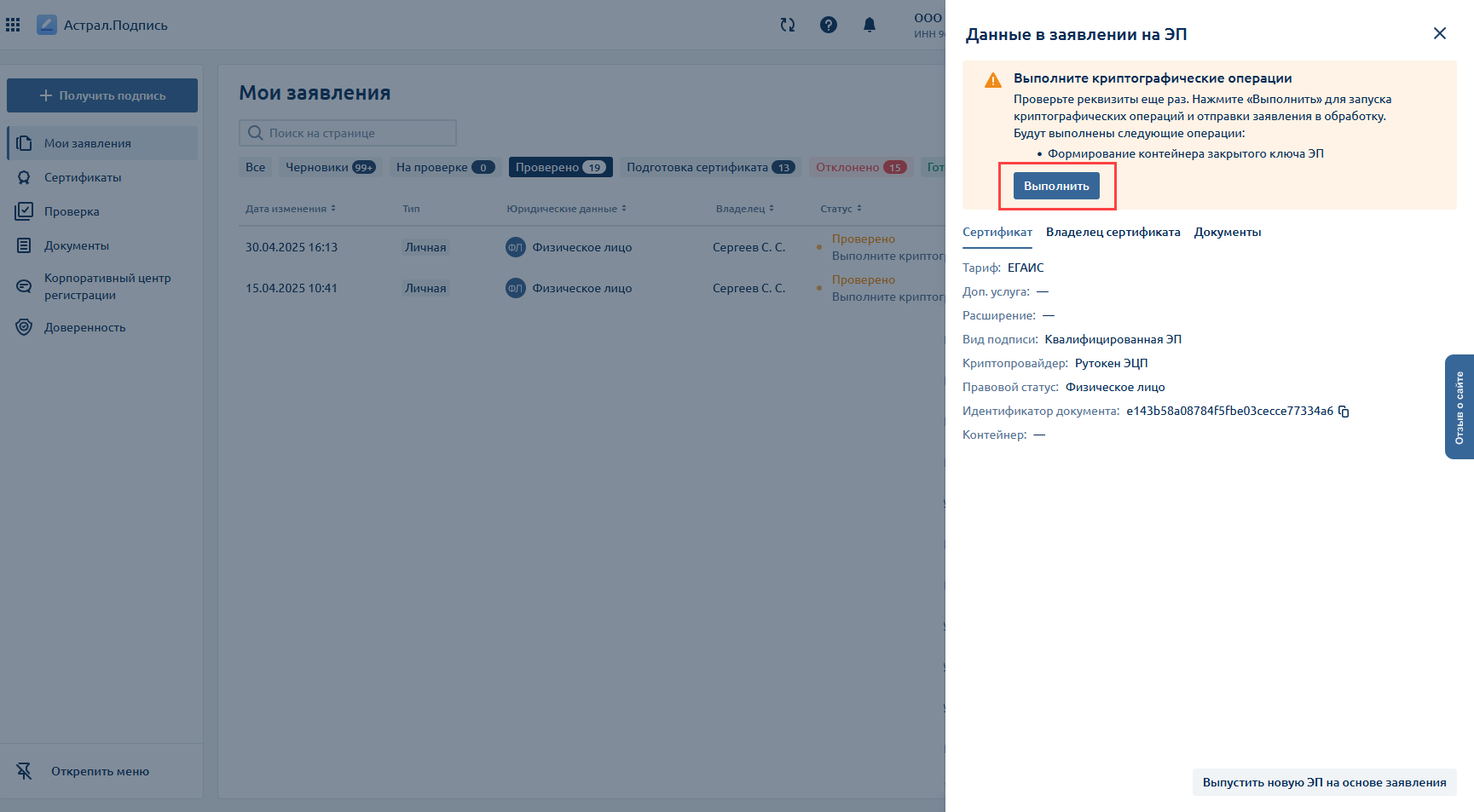Open Документы in sidebar menu
Image resolution: width=1474 pixels, height=812 pixels.
[102, 245]
